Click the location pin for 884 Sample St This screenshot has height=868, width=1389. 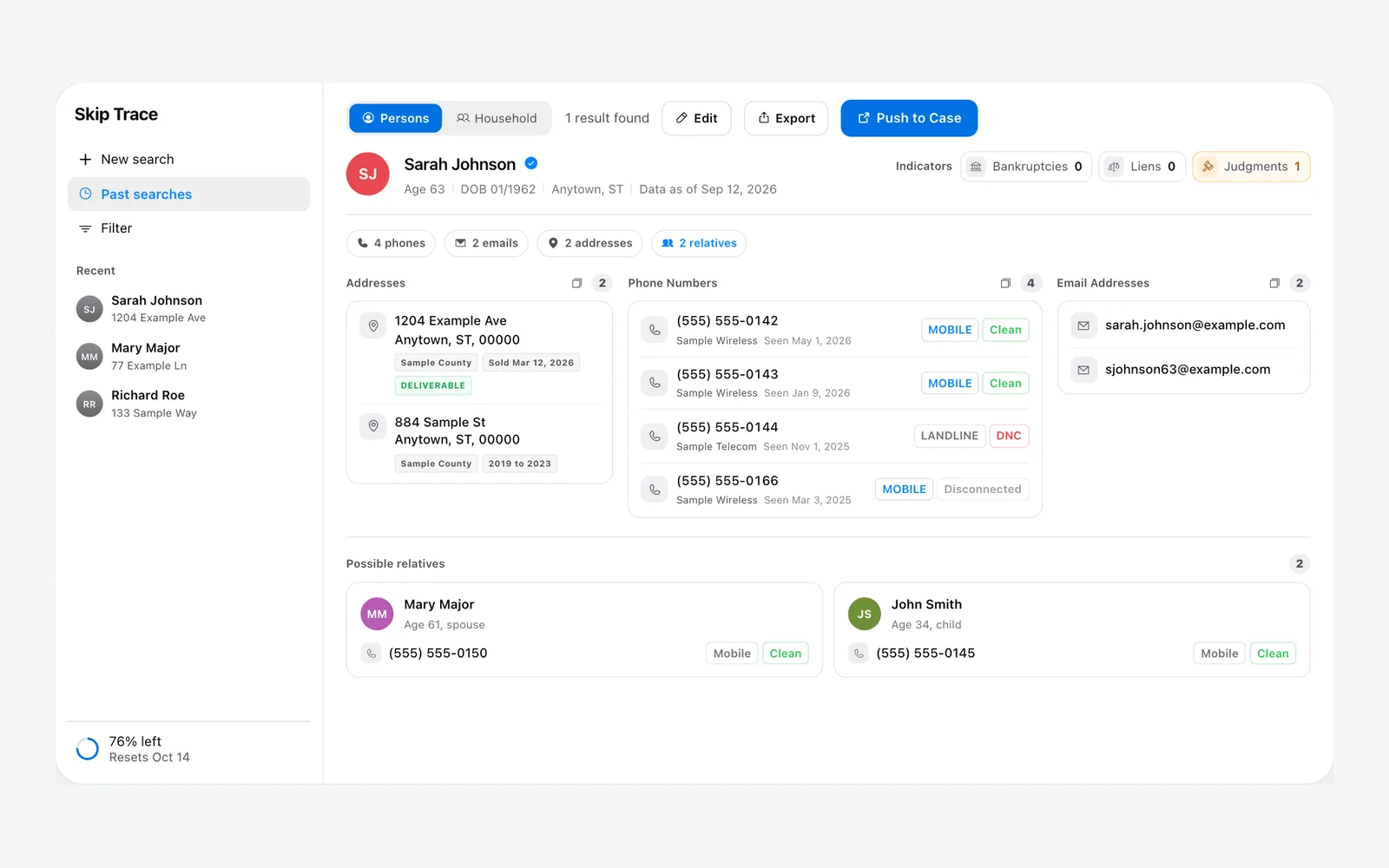coord(373,426)
